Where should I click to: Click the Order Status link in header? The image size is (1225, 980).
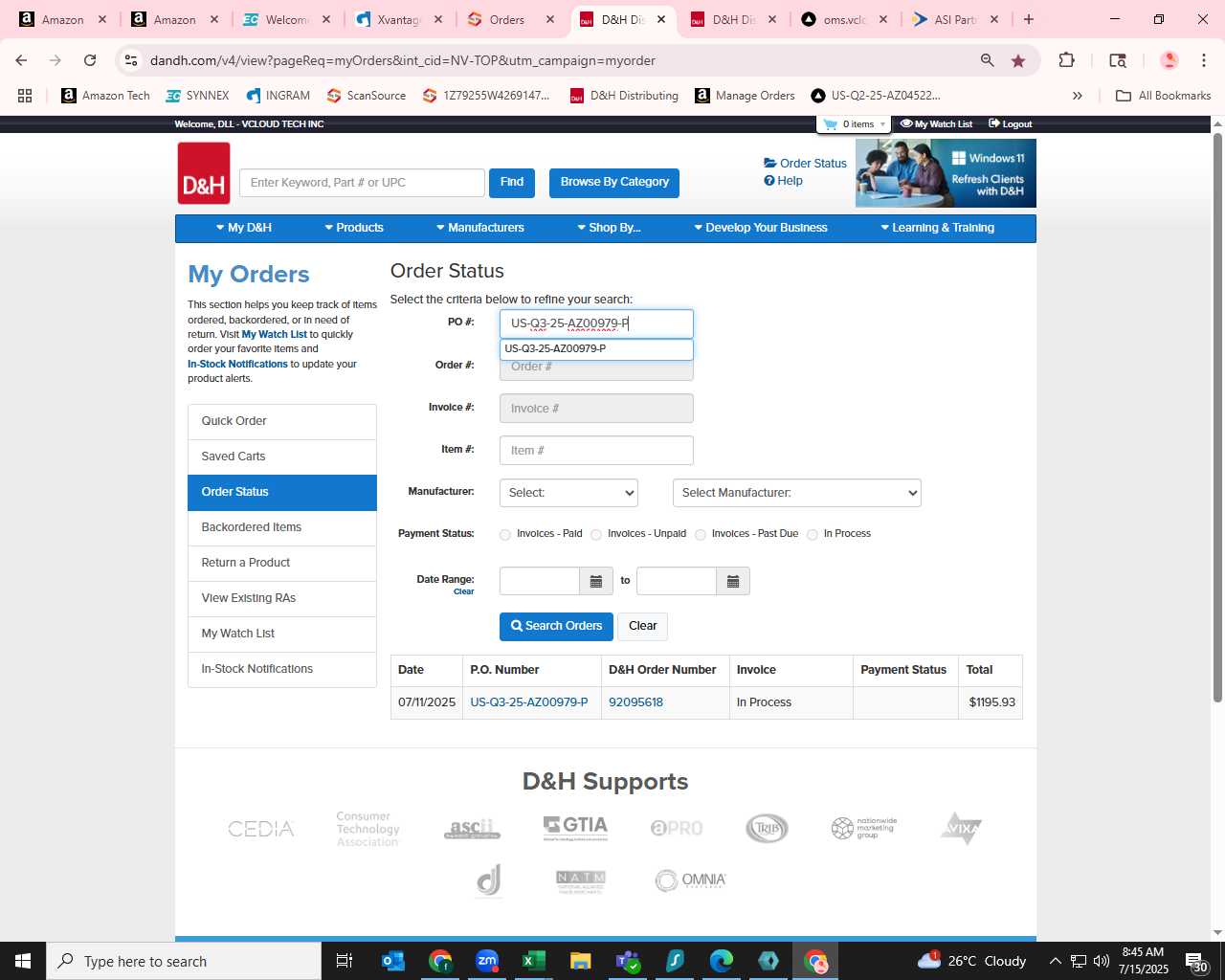[805, 164]
